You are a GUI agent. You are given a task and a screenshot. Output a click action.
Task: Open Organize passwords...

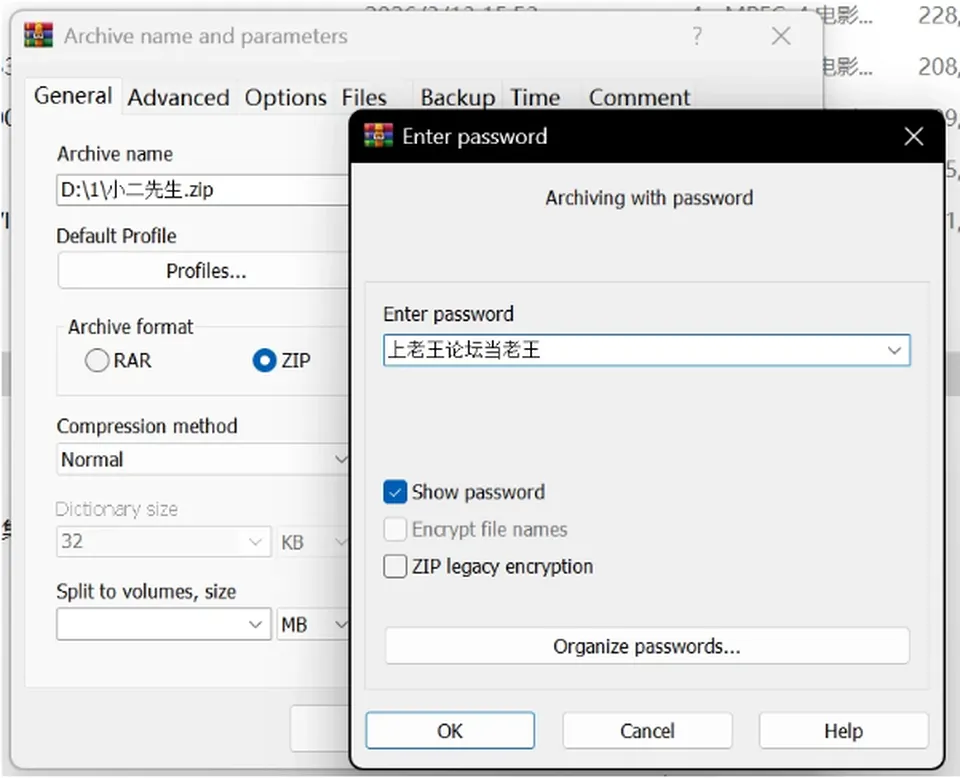click(647, 646)
